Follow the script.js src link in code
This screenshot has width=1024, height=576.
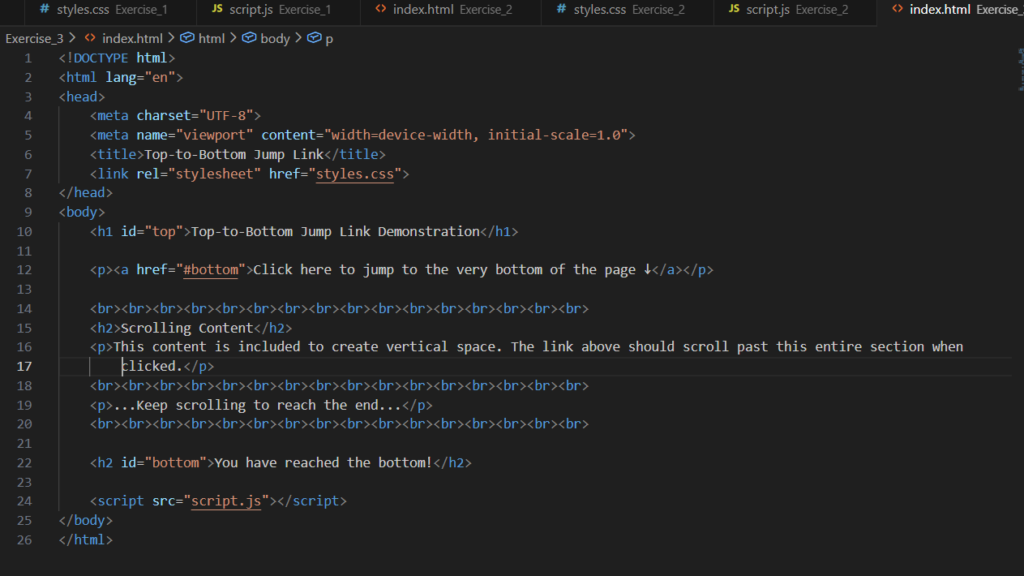(226, 501)
